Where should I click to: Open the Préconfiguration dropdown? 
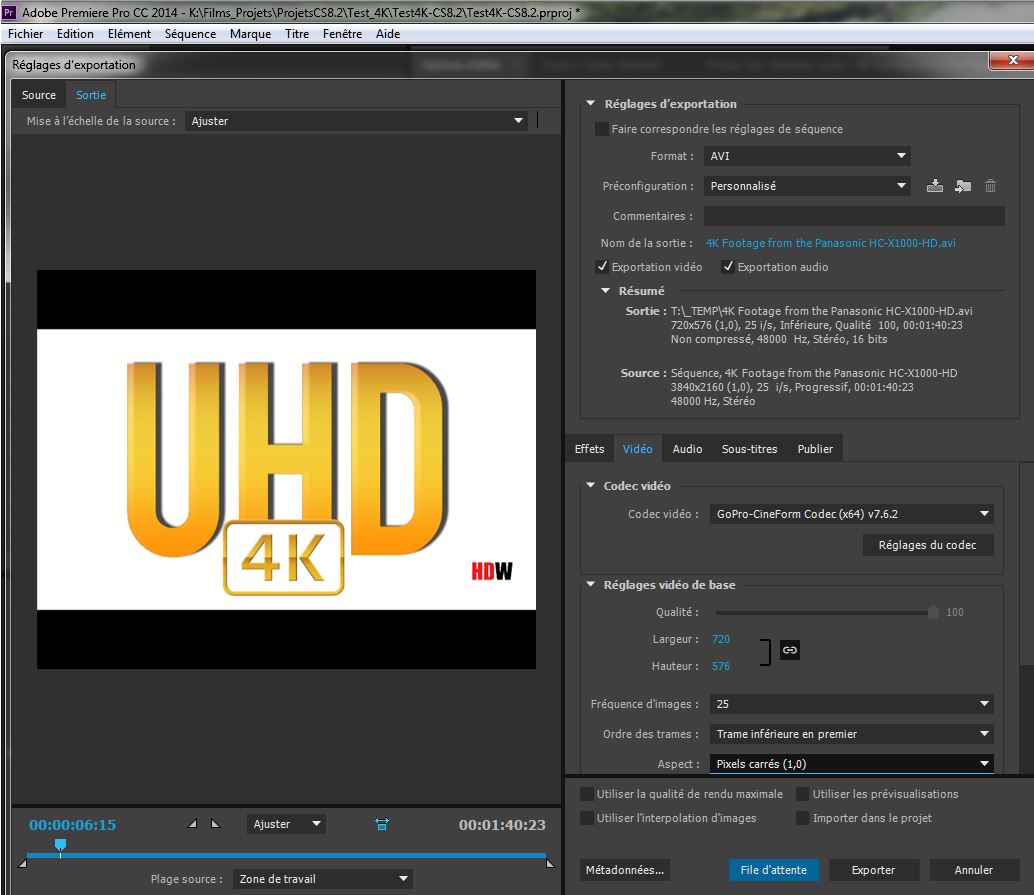[x=807, y=186]
